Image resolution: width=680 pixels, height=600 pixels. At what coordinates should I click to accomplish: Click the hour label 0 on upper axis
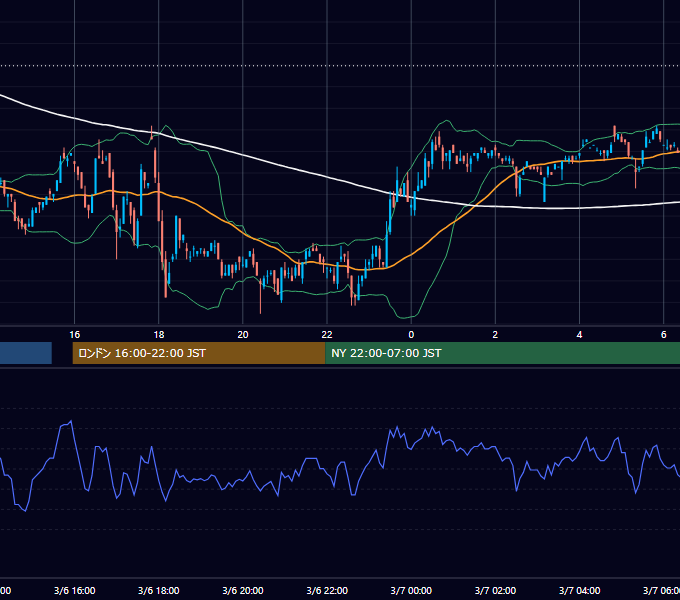[411, 335]
